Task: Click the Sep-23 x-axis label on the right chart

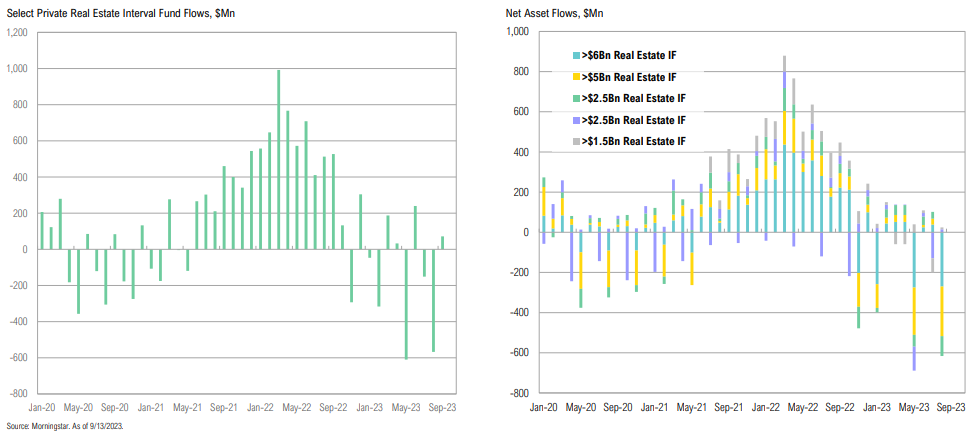Action: [x=950, y=408]
